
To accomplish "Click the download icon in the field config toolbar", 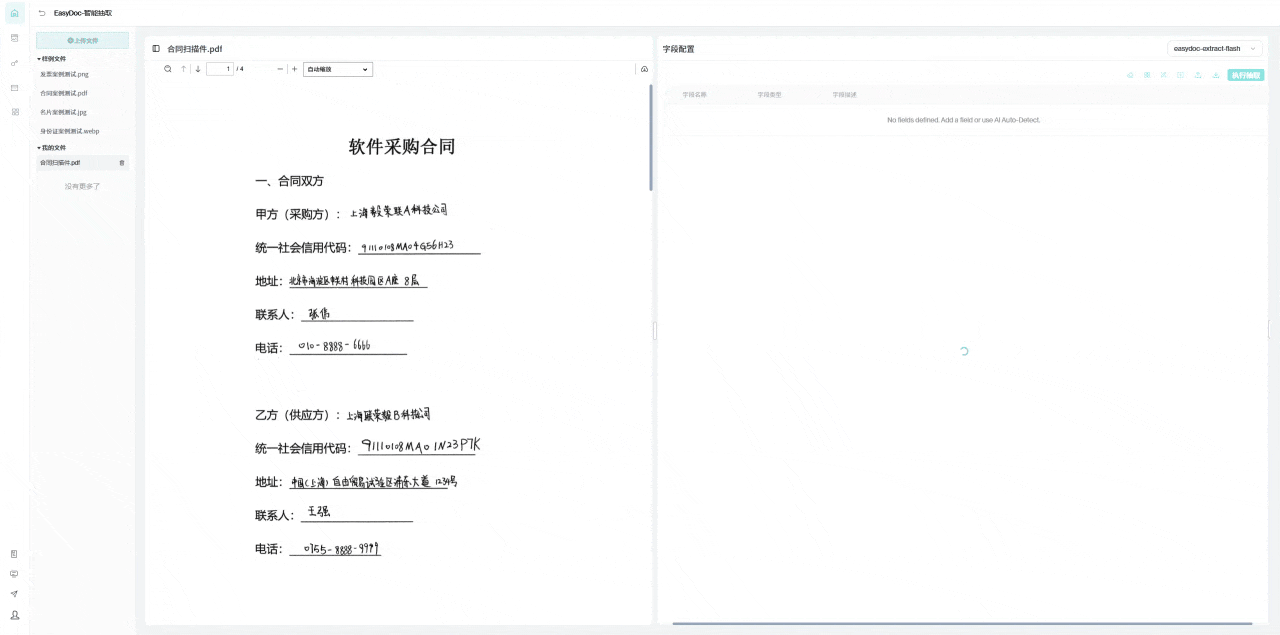I will (x=1215, y=75).
